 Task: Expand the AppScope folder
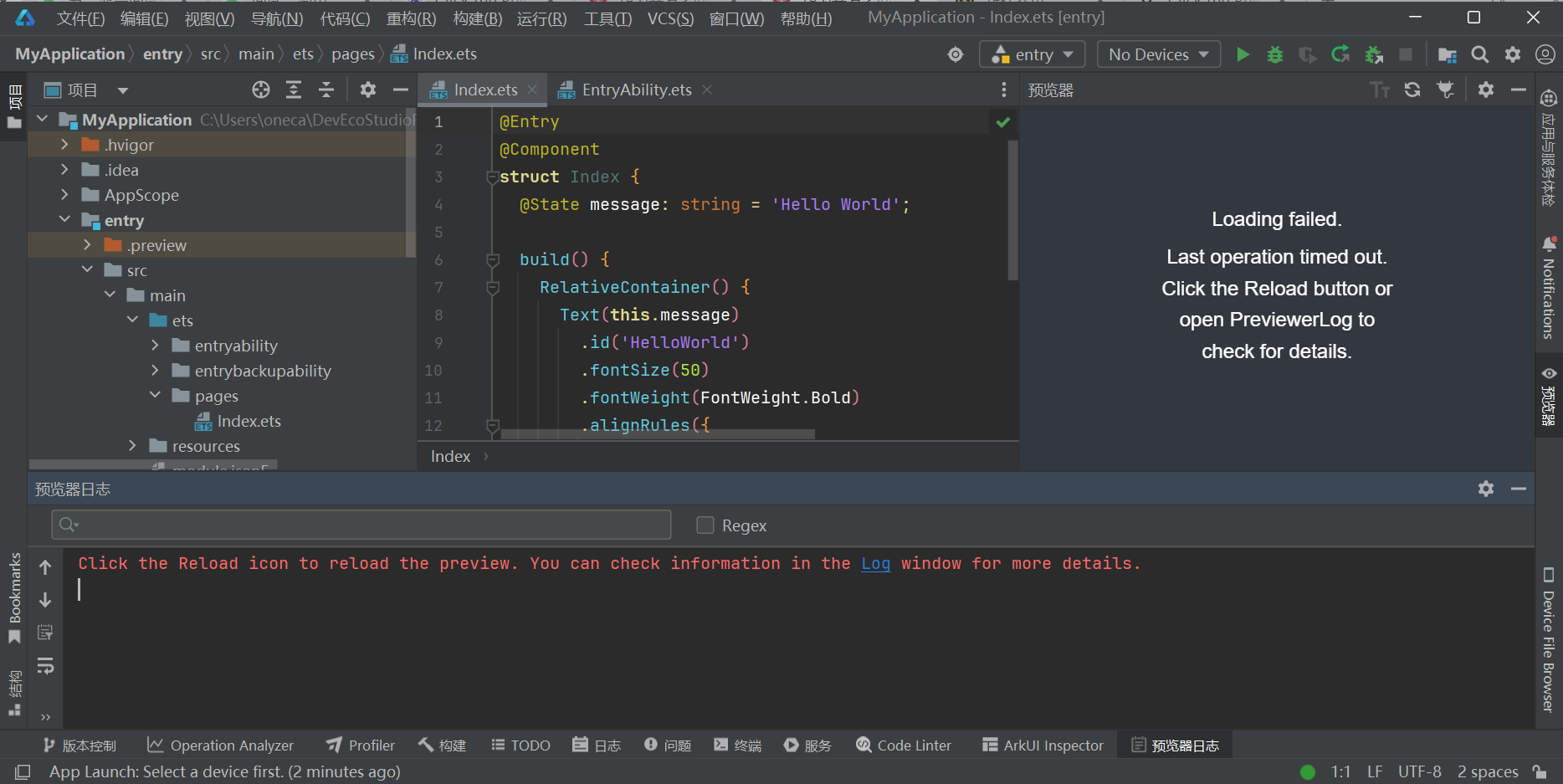click(64, 195)
